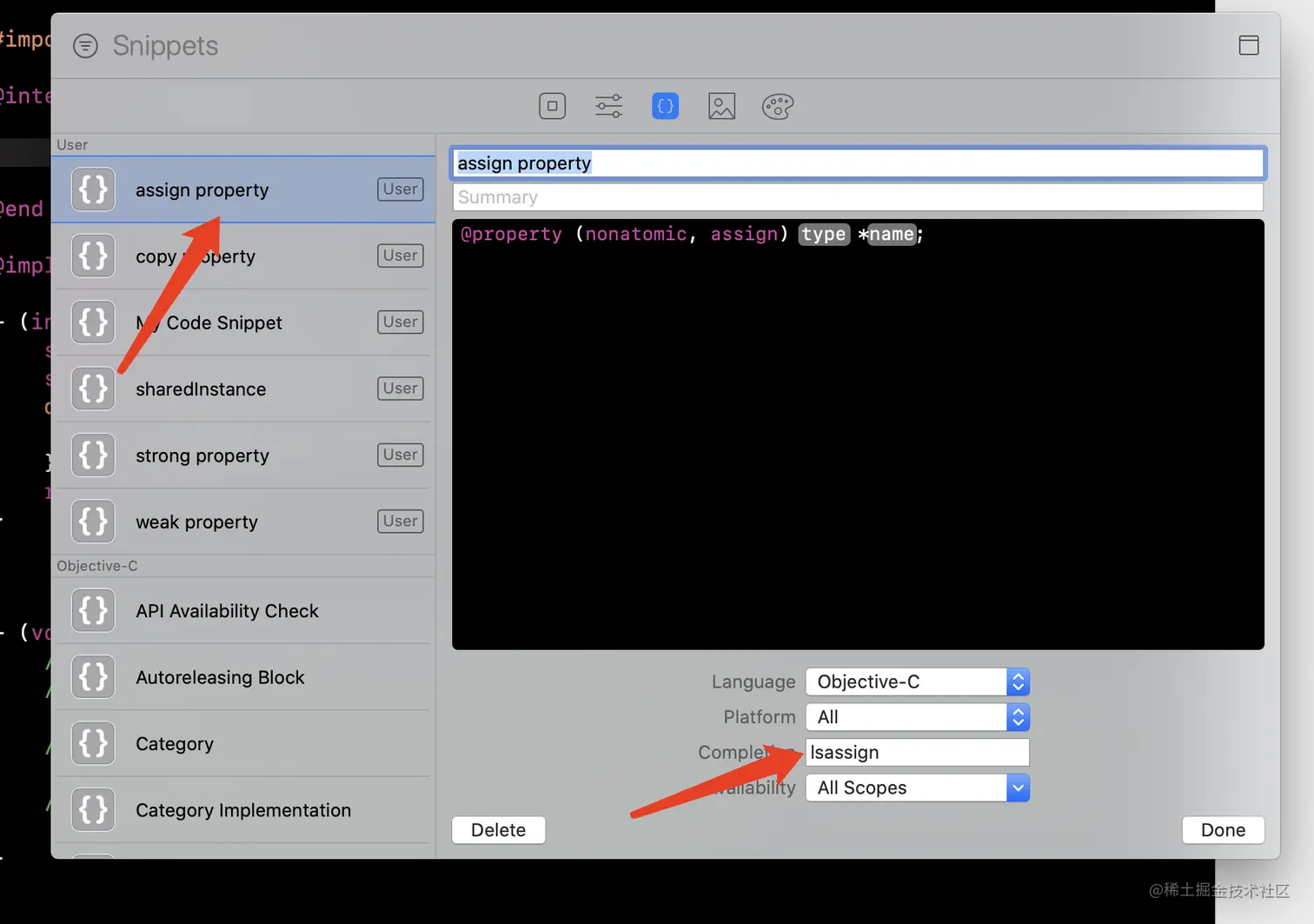
Task: Click the User badge on sharedInstance
Action: tap(401, 389)
